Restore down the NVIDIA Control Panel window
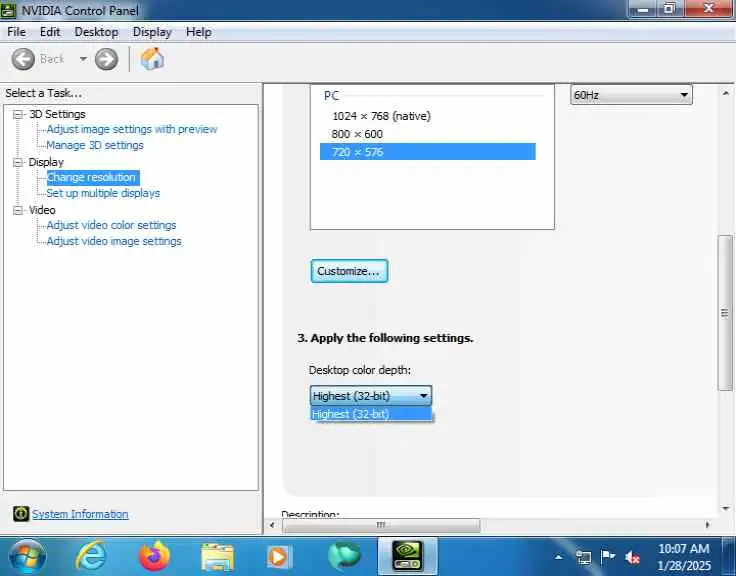Image resolution: width=736 pixels, height=576 pixels. (670, 9)
